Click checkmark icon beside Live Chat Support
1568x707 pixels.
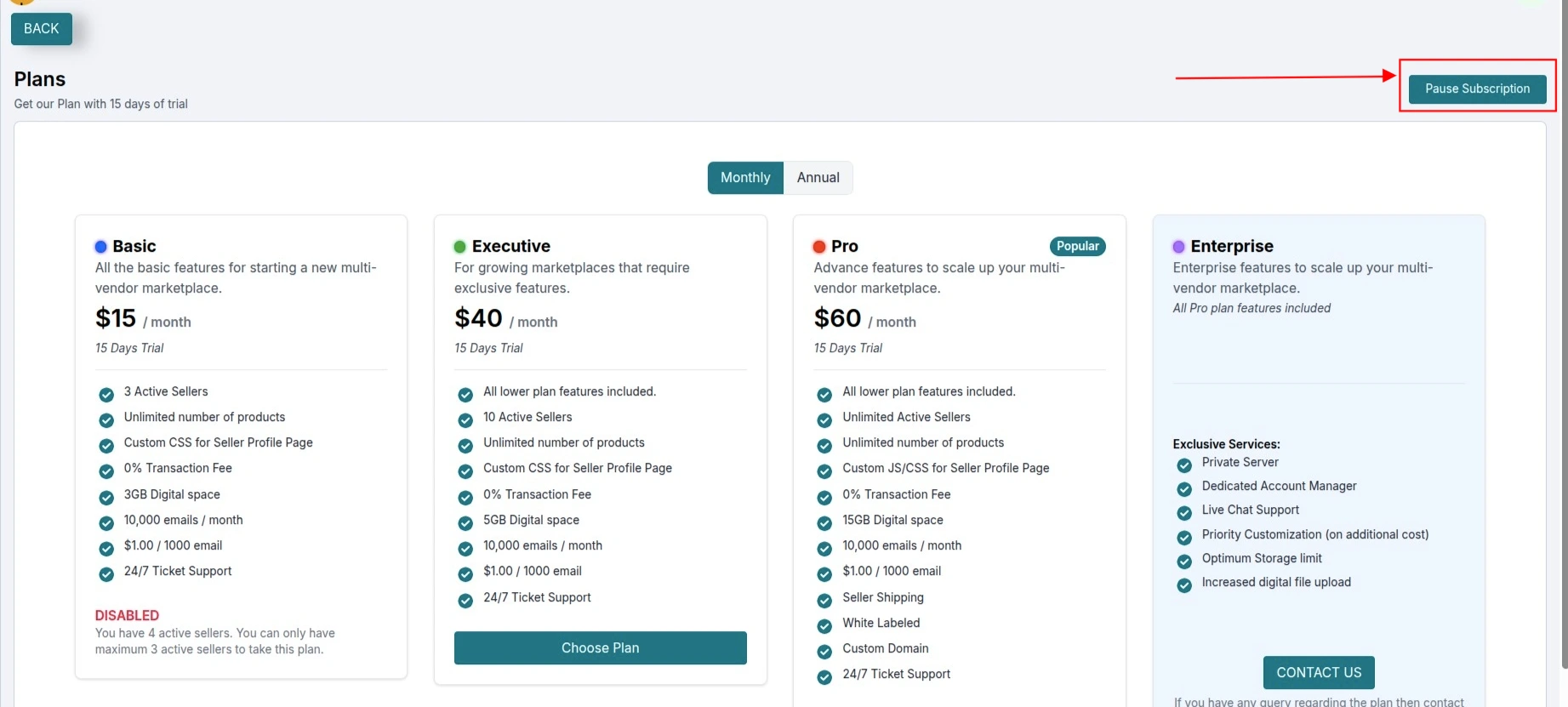point(1184,513)
